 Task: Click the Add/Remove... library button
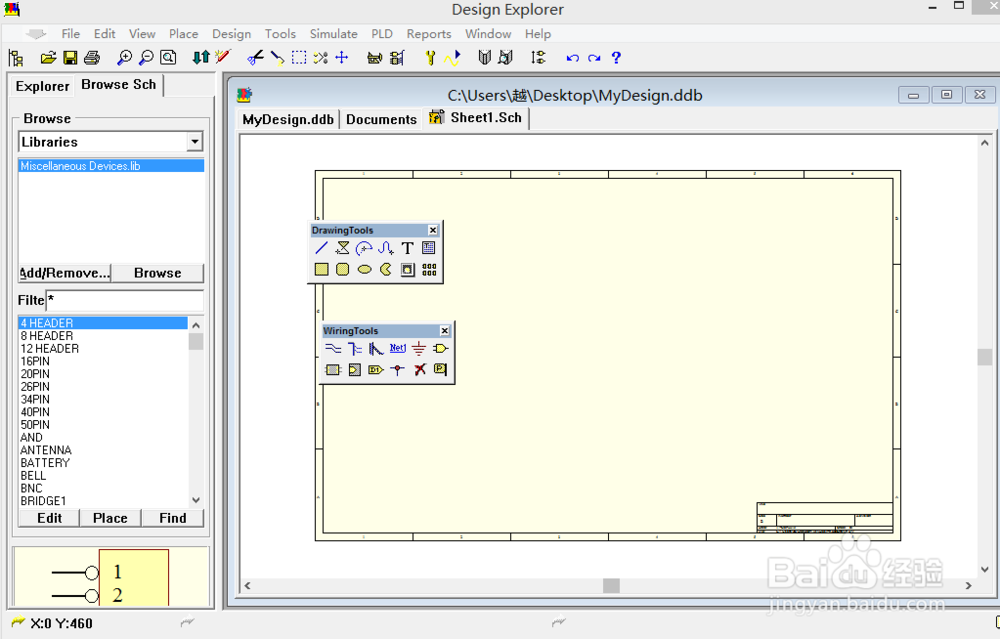(x=64, y=273)
